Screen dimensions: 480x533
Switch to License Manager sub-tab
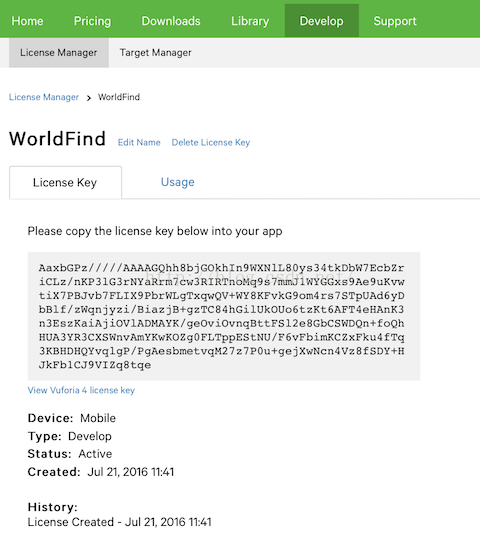[59, 53]
